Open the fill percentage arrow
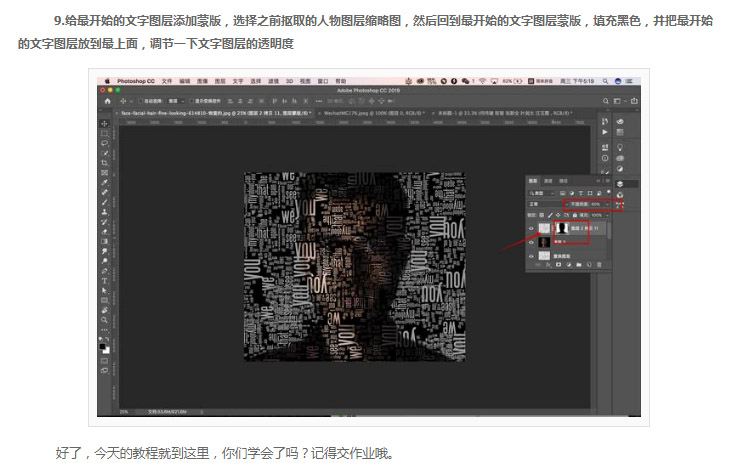 [x=607, y=215]
